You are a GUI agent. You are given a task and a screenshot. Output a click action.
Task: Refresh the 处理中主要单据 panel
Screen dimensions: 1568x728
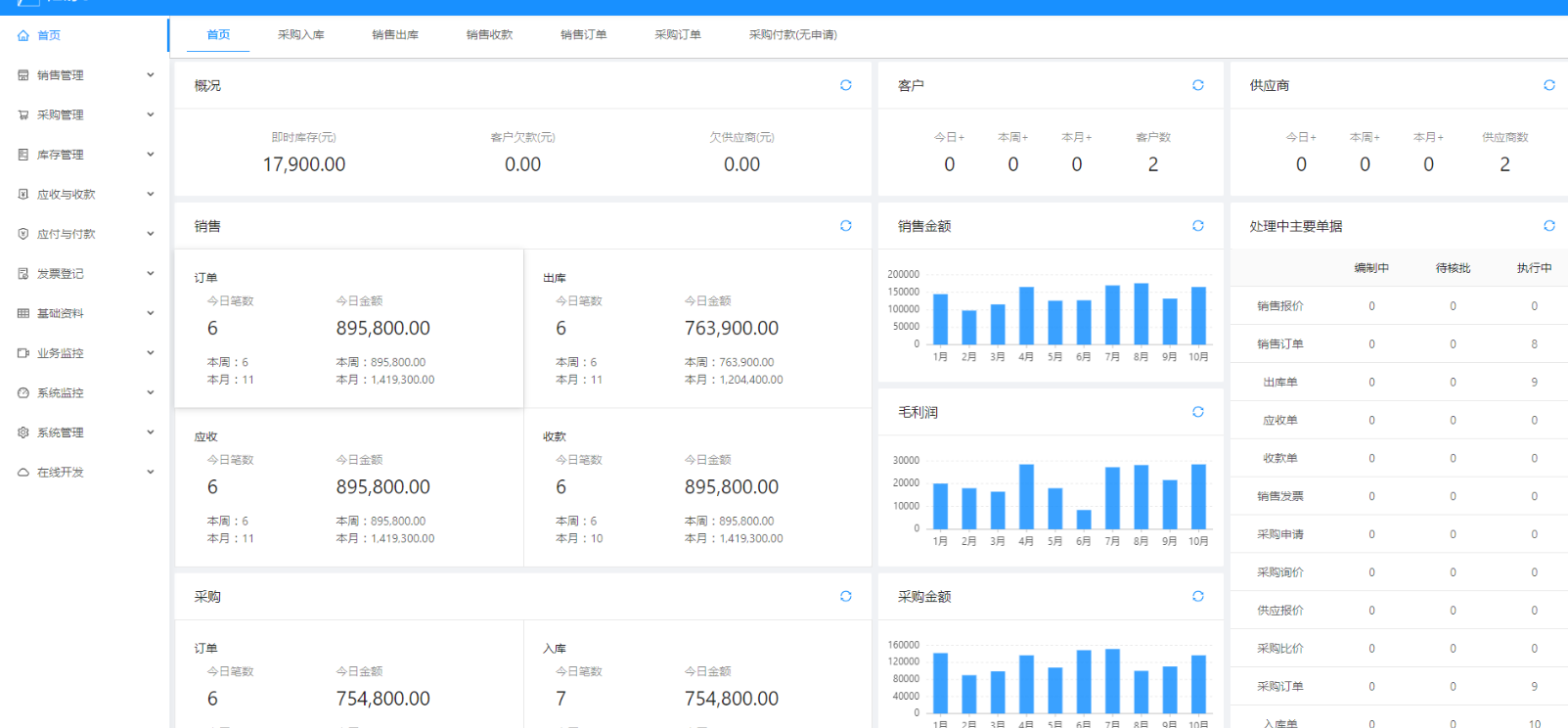tap(1549, 226)
